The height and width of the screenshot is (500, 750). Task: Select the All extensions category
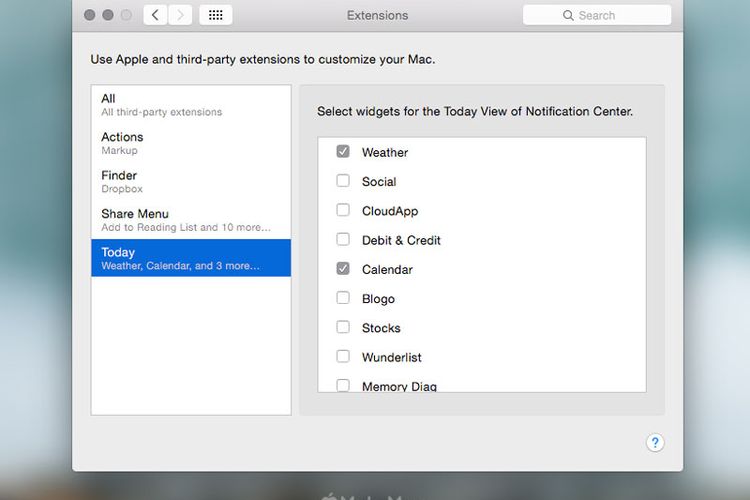pyautogui.click(x=191, y=105)
